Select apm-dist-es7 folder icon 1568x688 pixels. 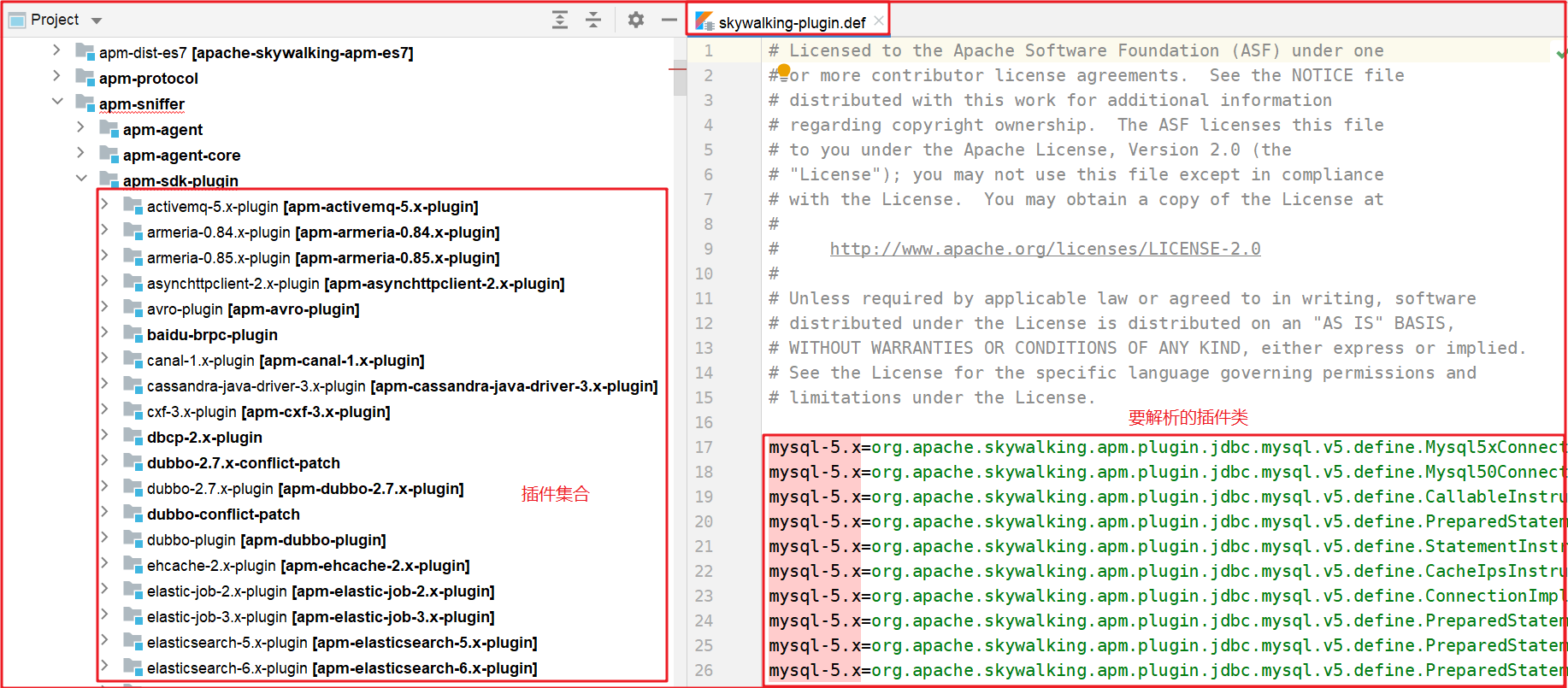[85, 51]
